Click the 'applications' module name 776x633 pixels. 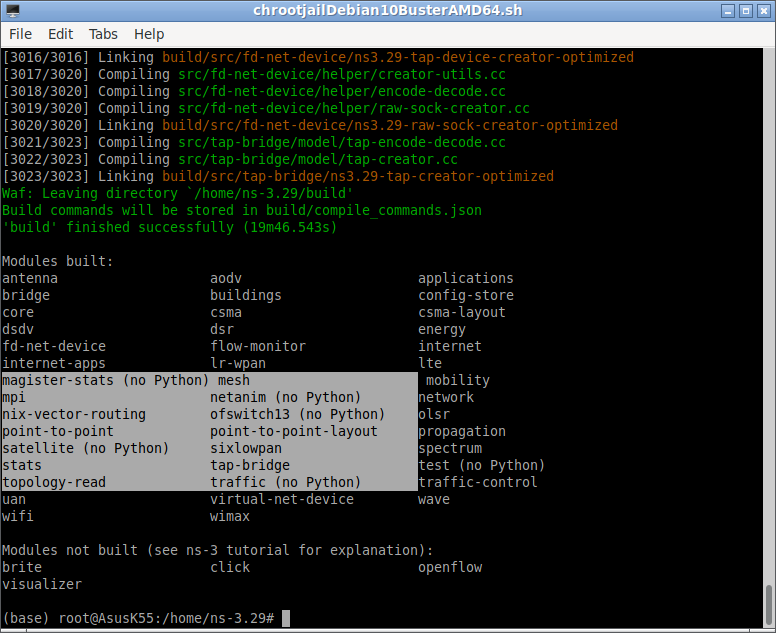(466, 279)
